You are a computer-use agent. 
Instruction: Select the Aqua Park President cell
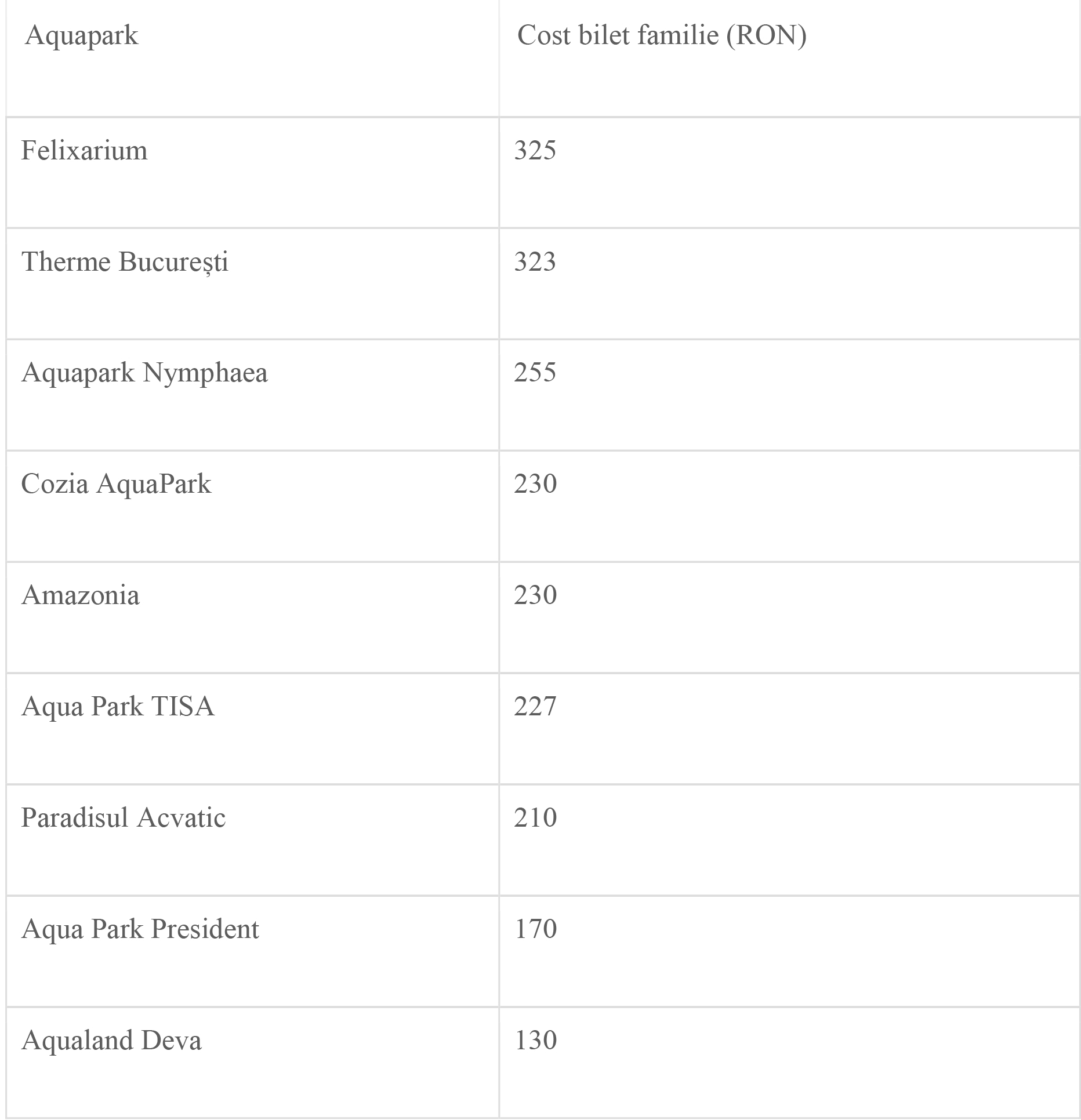[140, 929]
